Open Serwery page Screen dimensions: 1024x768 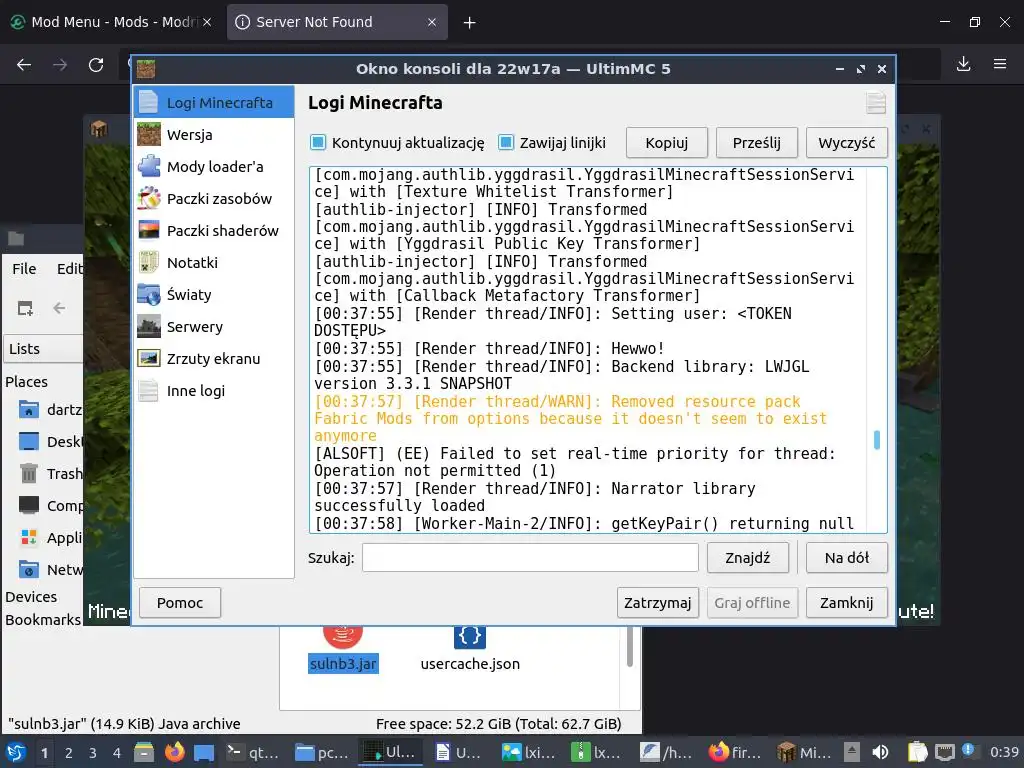(x=214, y=327)
